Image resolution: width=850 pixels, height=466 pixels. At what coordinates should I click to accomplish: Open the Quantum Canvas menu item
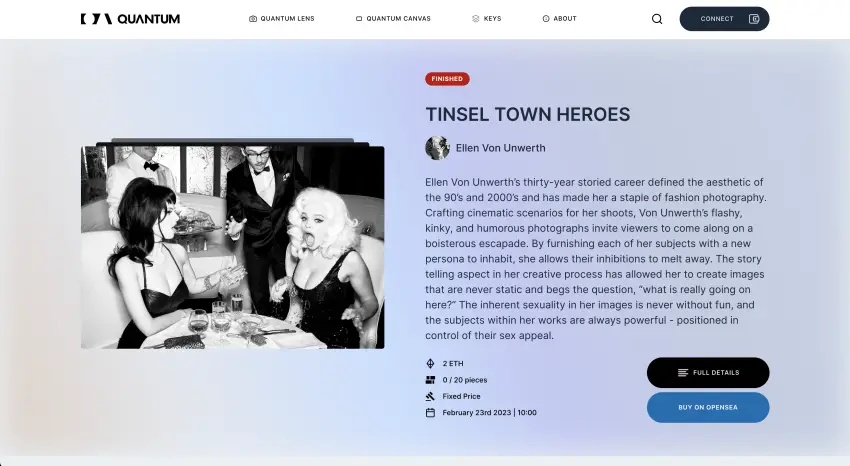[x=393, y=18]
